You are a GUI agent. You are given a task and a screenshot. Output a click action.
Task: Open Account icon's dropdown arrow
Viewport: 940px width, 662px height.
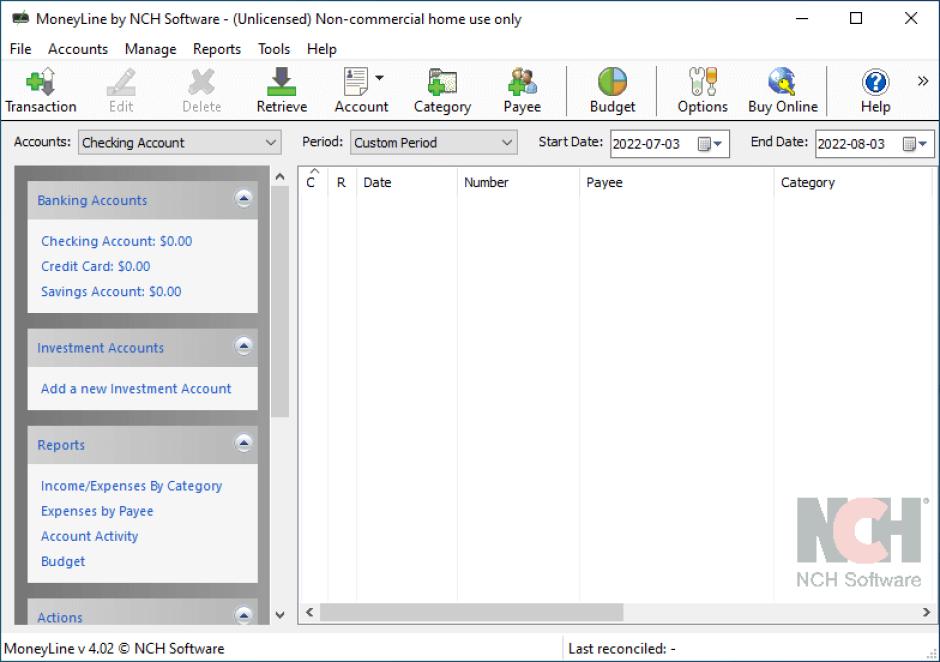[x=379, y=78]
